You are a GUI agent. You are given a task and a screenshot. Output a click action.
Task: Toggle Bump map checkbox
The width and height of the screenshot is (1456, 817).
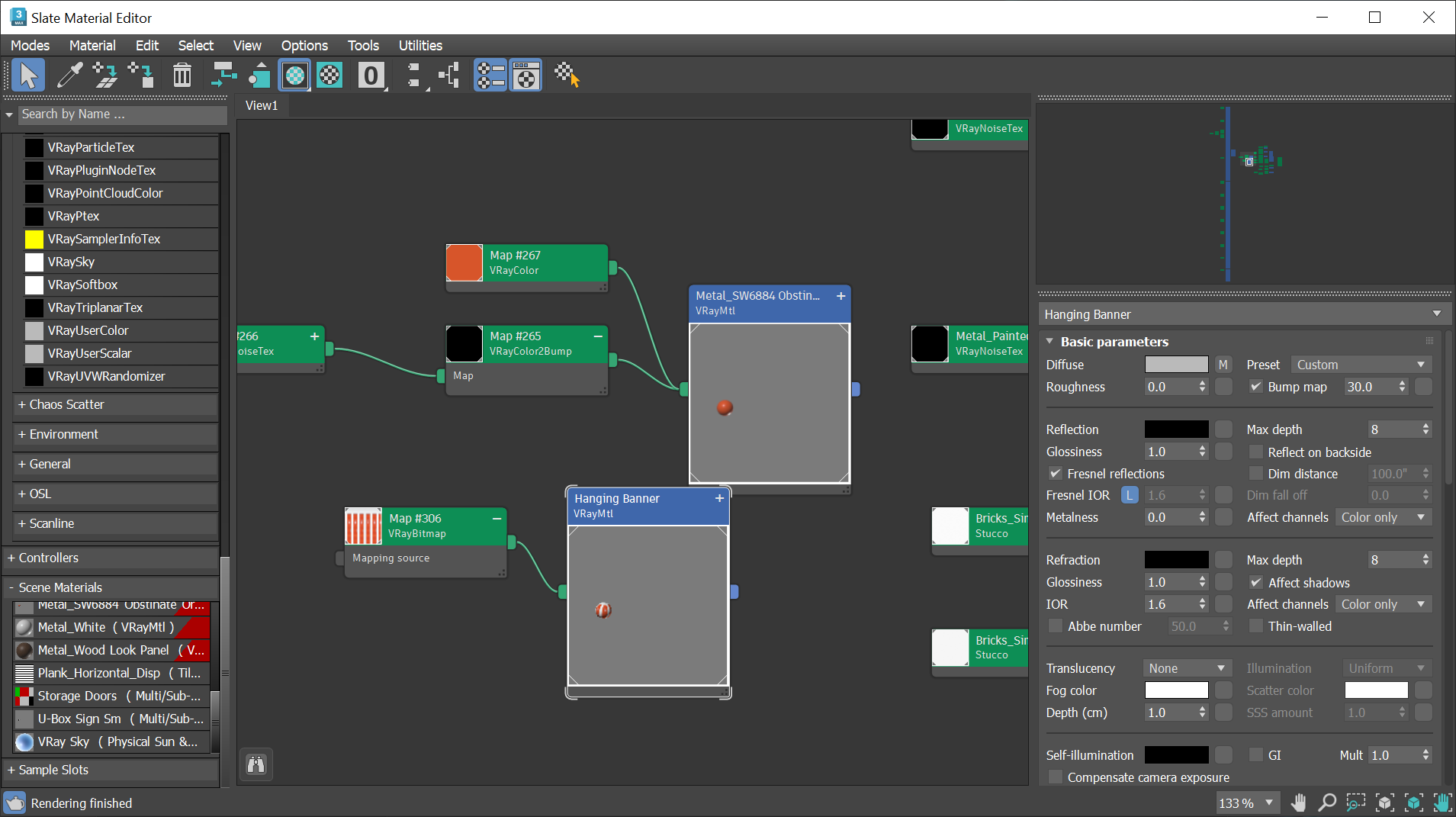coord(1255,387)
